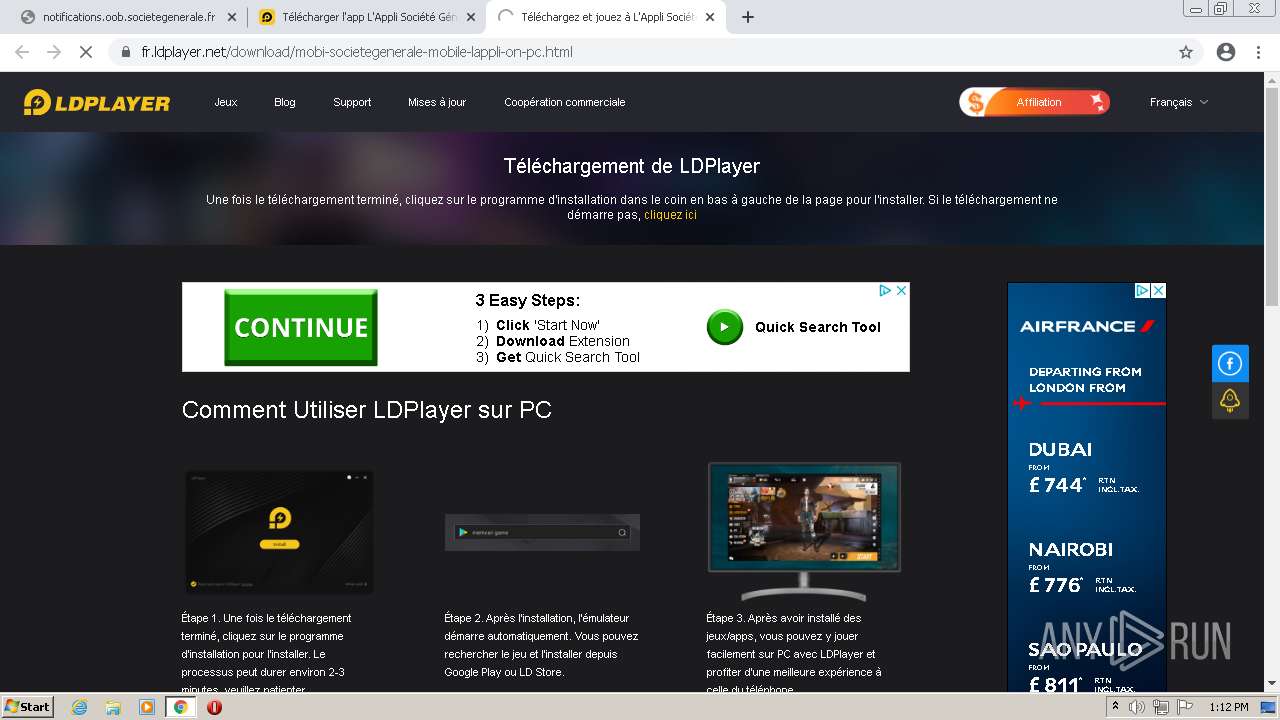Close the Quick Search Tool banner ad
The height and width of the screenshot is (720, 1280).
[901, 290]
